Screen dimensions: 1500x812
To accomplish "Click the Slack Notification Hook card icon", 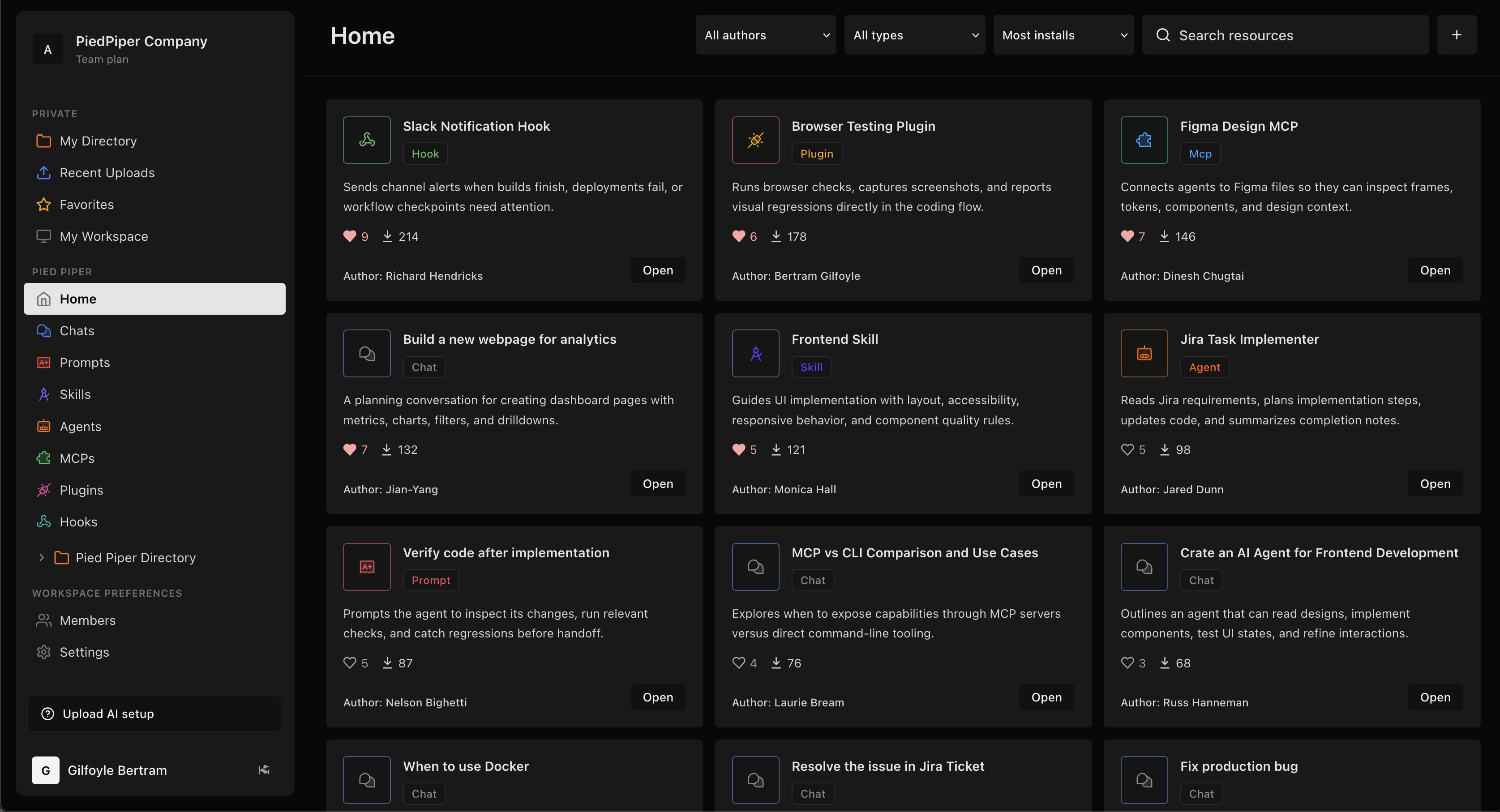I will (x=367, y=140).
